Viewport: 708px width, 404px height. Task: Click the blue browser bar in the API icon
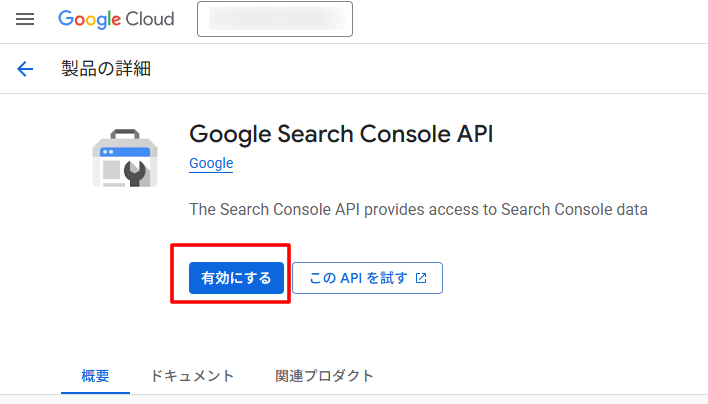[123, 153]
